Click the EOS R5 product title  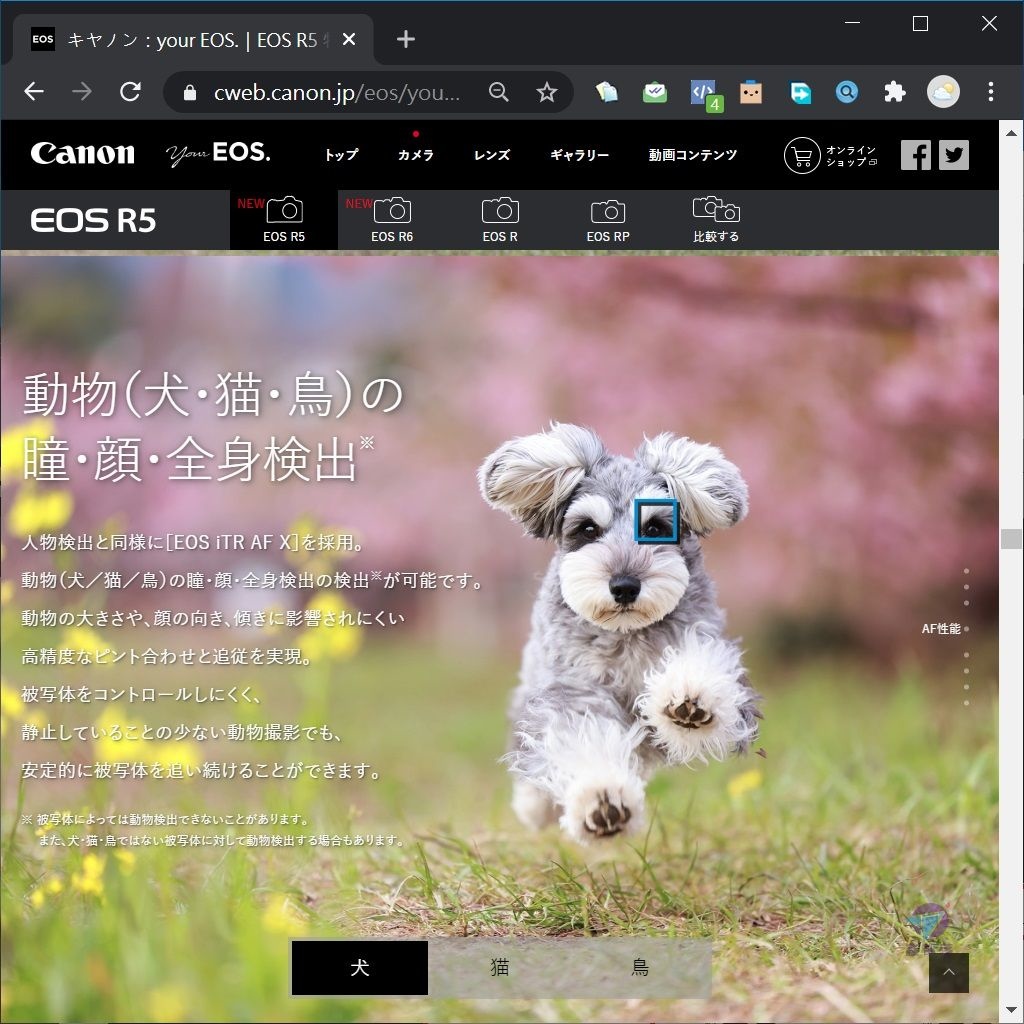point(93,221)
